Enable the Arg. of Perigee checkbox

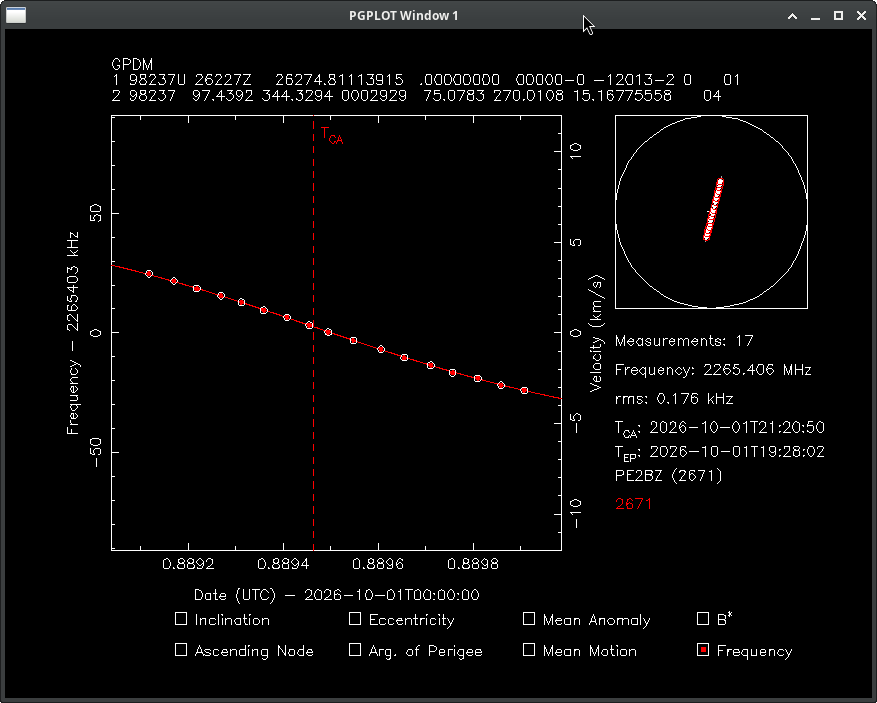click(355, 650)
